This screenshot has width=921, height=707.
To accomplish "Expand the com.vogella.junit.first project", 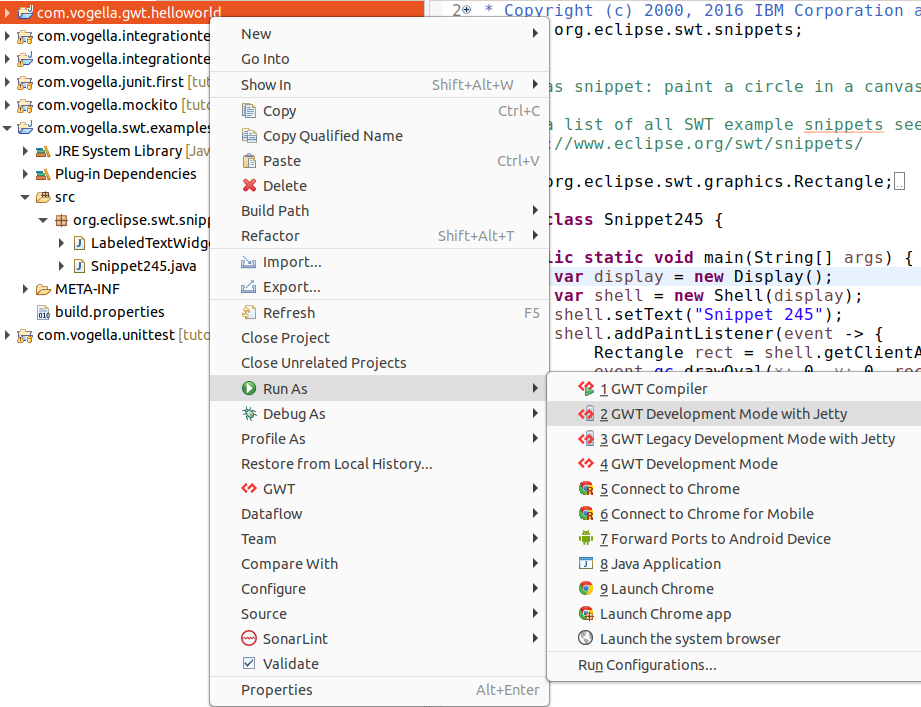I will [x=7, y=82].
